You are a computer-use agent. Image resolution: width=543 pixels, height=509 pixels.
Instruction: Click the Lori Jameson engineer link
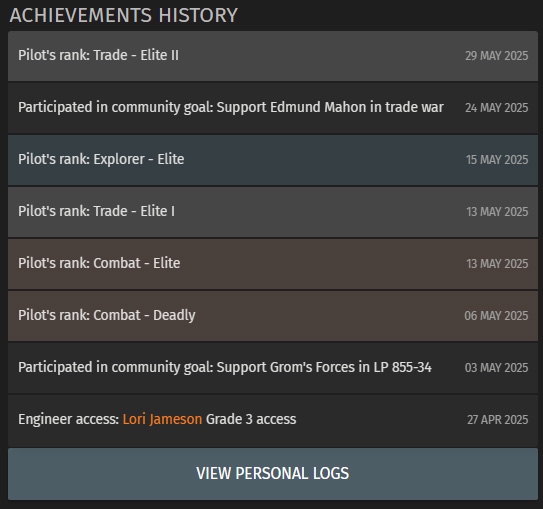[162, 419]
